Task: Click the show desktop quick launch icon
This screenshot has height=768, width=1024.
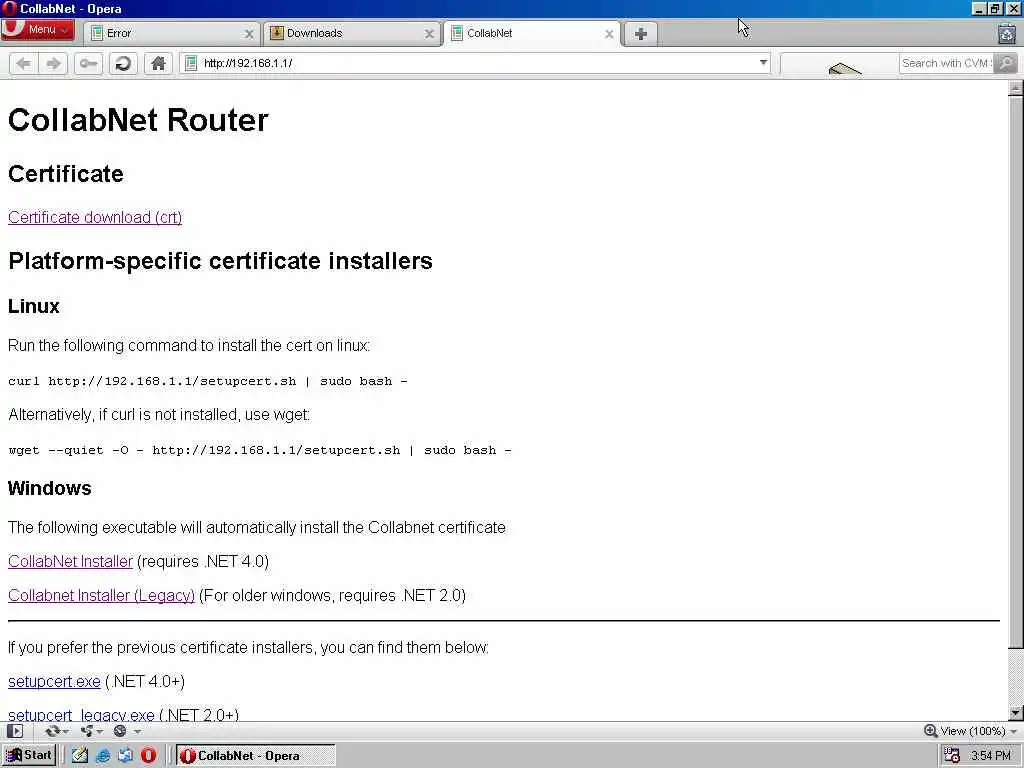Action: pos(125,756)
